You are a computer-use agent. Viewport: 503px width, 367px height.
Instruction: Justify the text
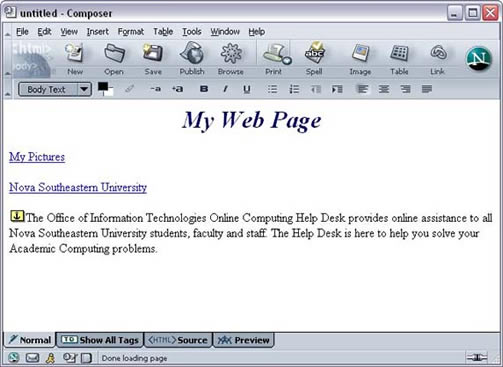pos(427,89)
